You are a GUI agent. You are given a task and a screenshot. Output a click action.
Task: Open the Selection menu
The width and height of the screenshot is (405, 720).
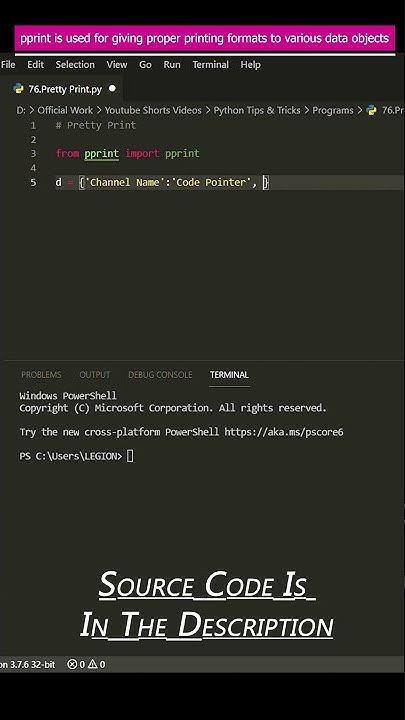click(x=75, y=65)
